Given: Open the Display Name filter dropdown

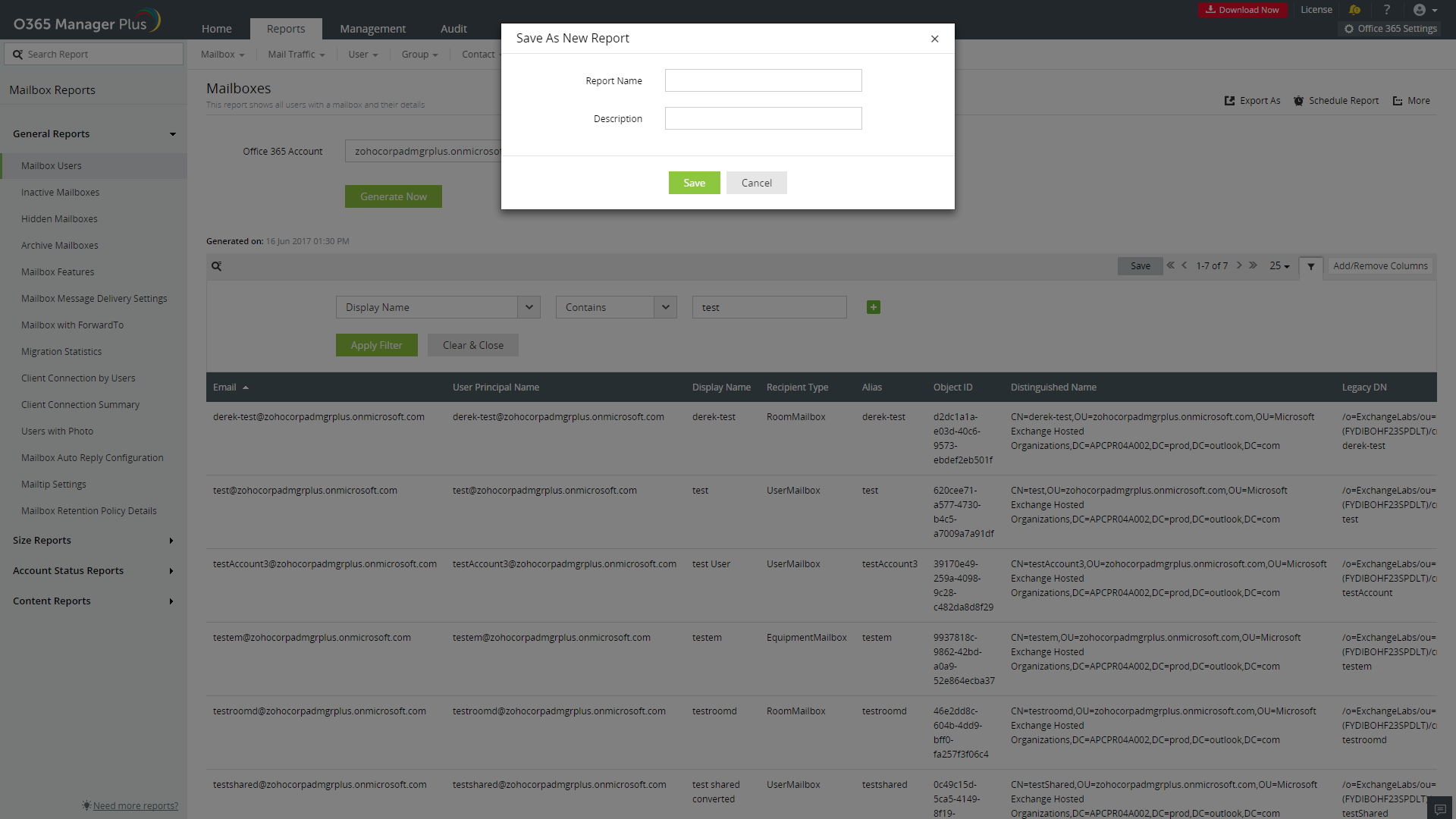Looking at the screenshot, I should (529, 307).
